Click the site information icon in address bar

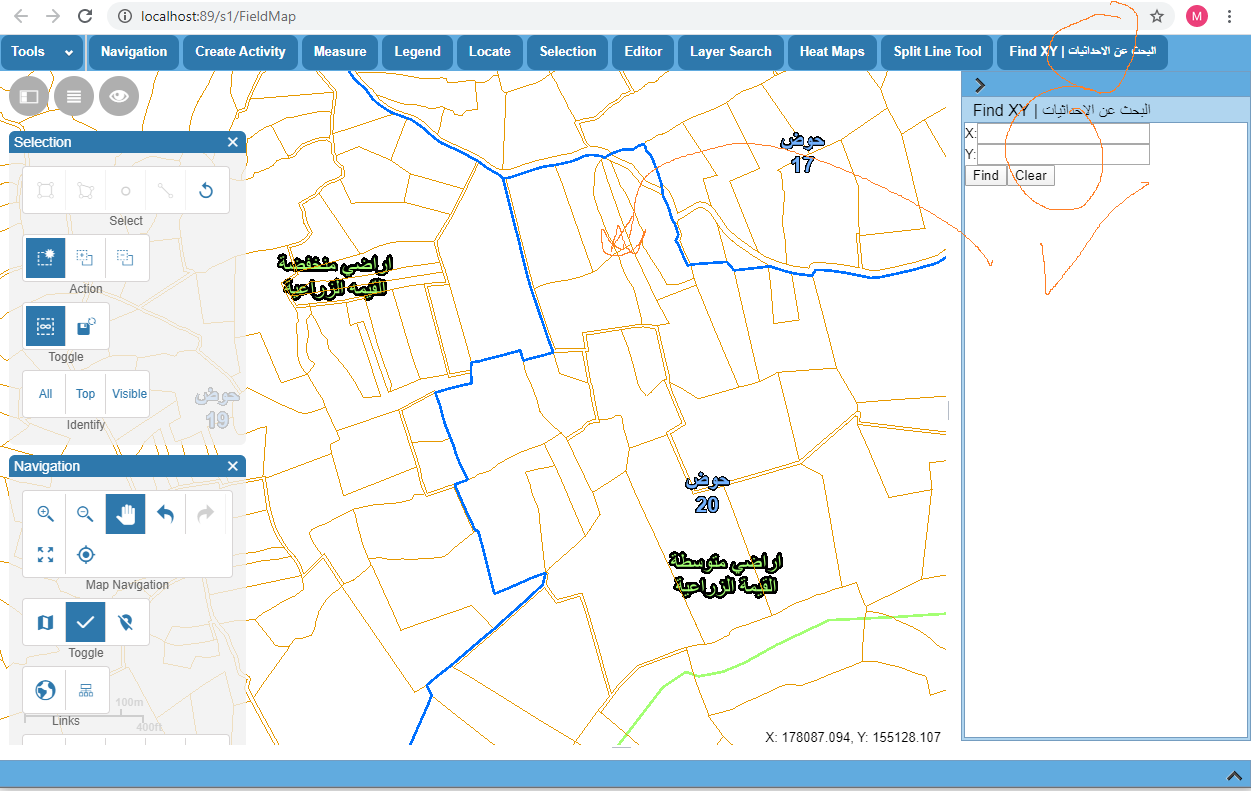(x=124, y=16)
